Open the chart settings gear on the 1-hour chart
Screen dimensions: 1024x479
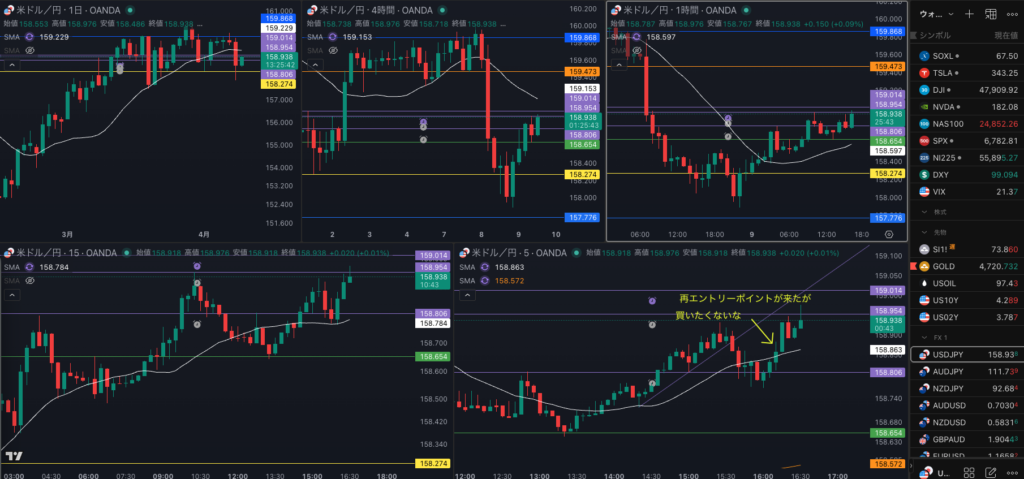coord(890,232)
